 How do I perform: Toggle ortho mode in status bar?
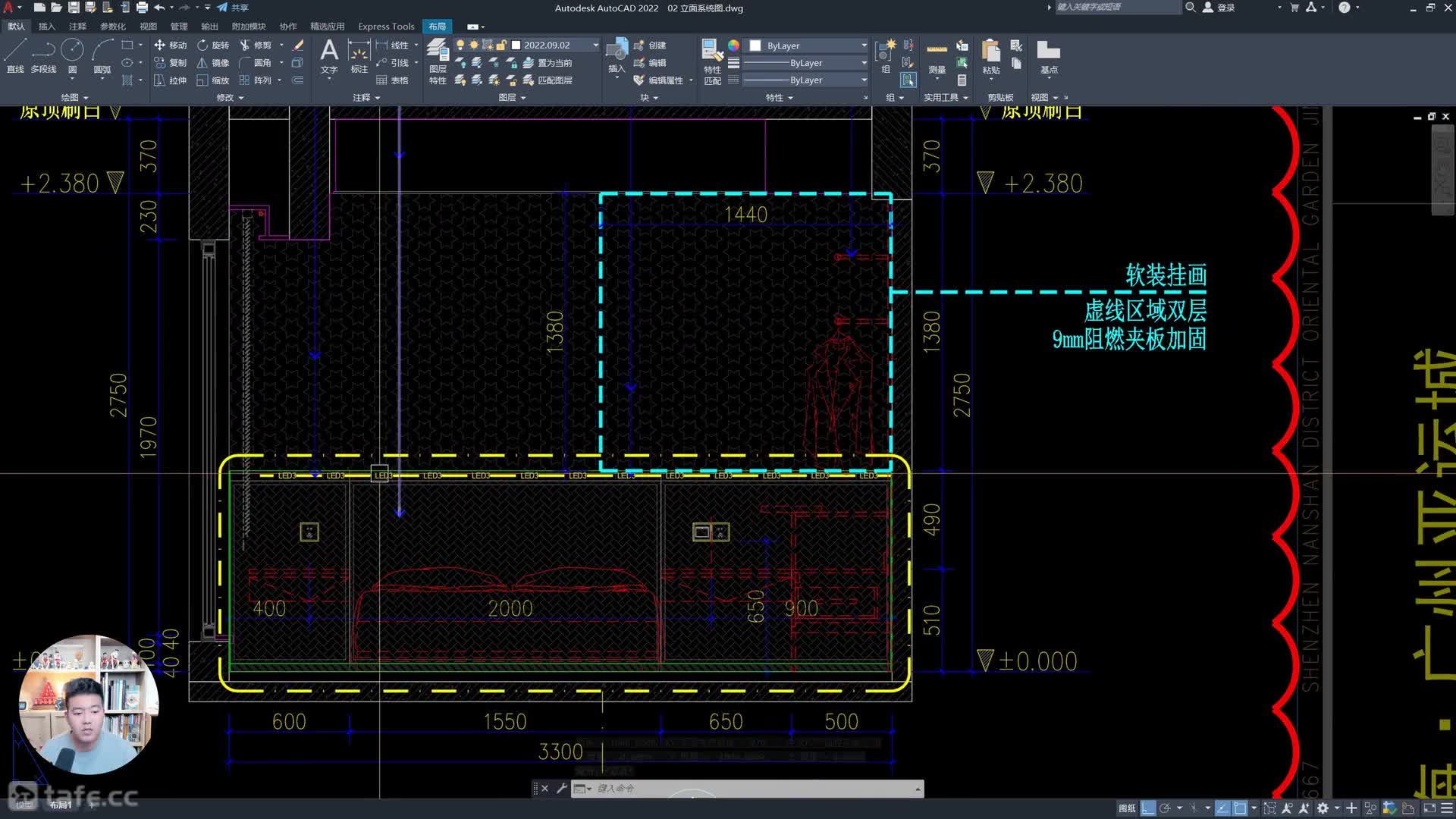tap(1148, 808)
